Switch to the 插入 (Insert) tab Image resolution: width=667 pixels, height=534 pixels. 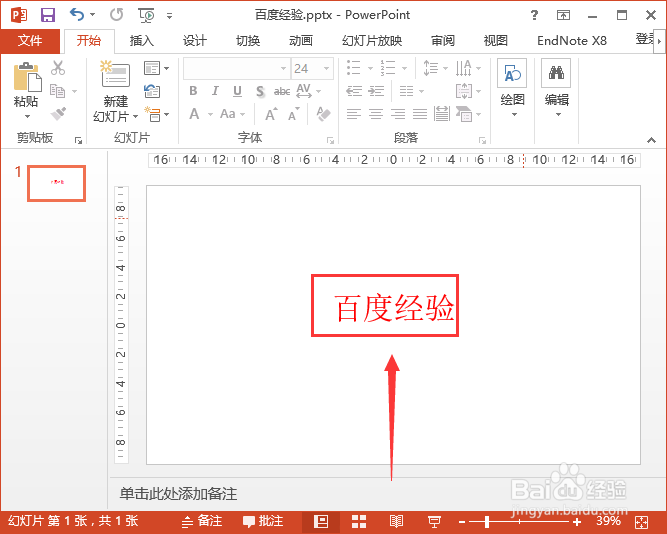tap(141, 41)
